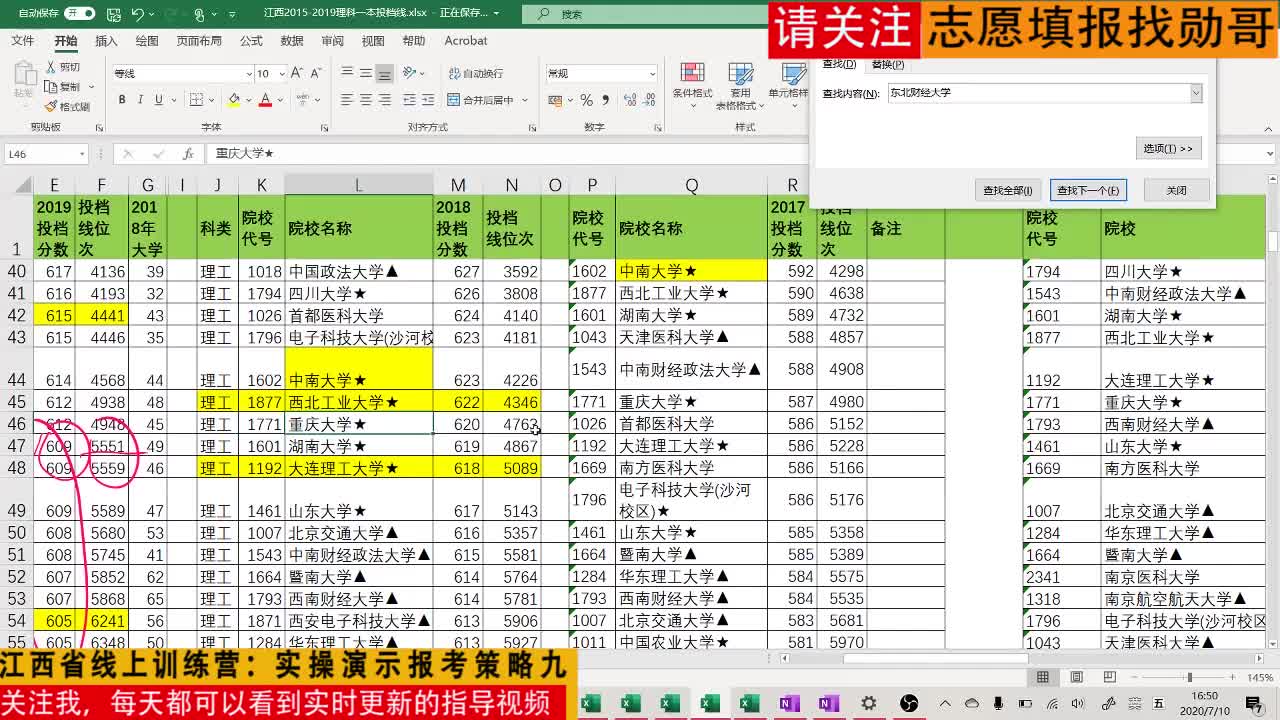Open the 等线 font name dropdown
Image resolution: width=1280 pixels, height=720 pixels.
click(x=249, y=74)
